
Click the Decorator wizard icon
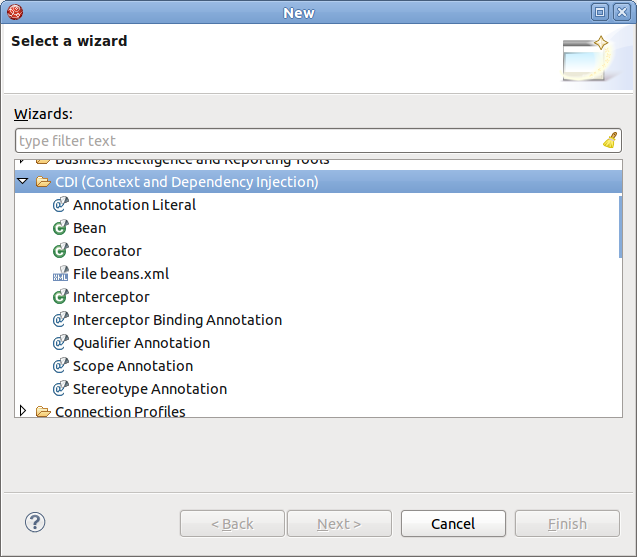point(60,251)
